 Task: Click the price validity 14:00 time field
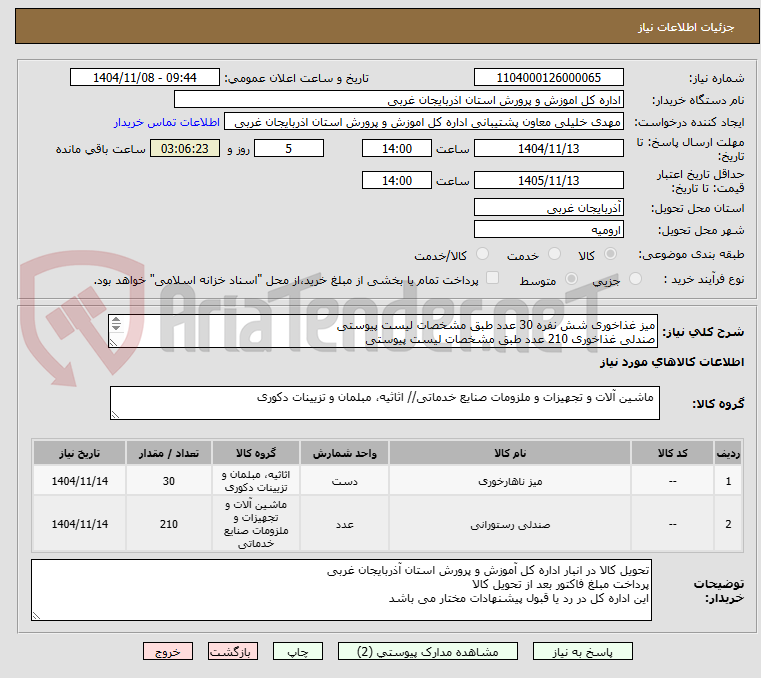(x=397, y=181)
